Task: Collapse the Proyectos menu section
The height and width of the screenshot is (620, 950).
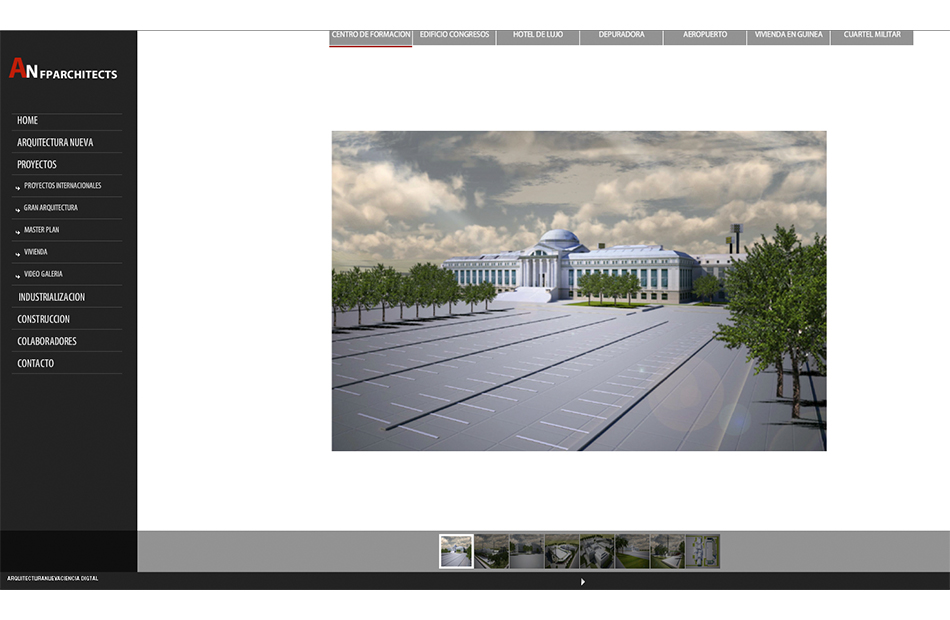Action: pyautogui.click(x=37, y=165)
